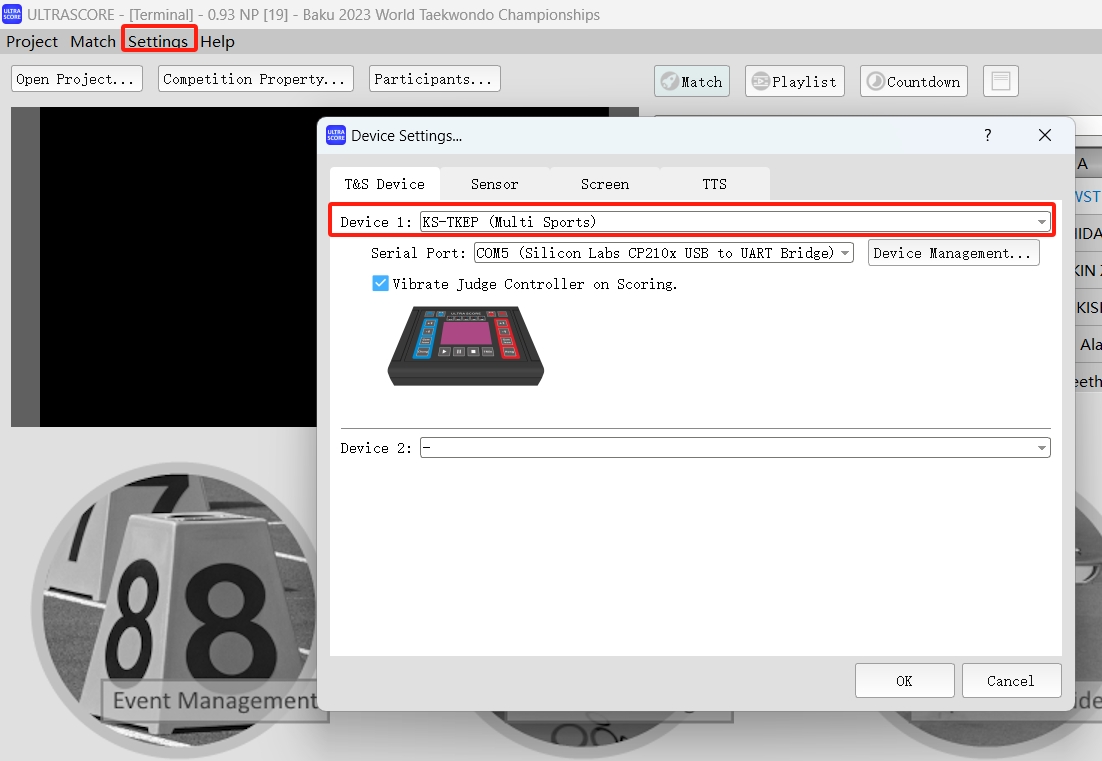Click the Device Management button
This screenshot has width=1102, height=761.
(x=952, y=254)
